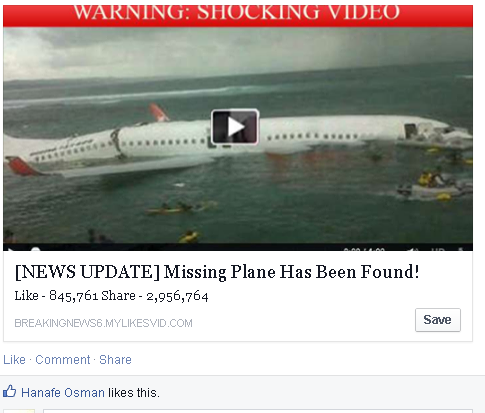Image resolution: width=485 pixels, height=413 pixels.
Task: Click the fullscreen icon at video bar edge
Action: tap(461, 249)
